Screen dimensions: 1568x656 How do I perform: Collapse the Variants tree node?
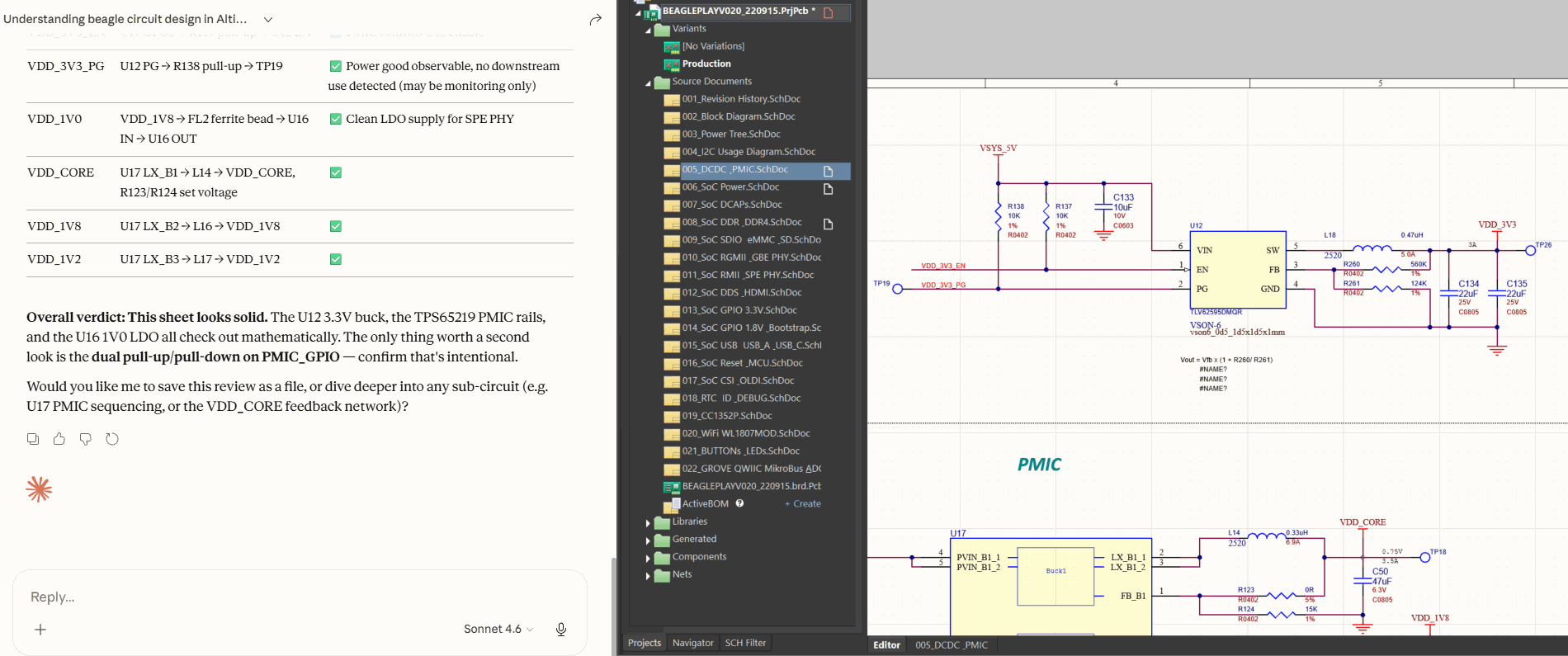[648, 30]
